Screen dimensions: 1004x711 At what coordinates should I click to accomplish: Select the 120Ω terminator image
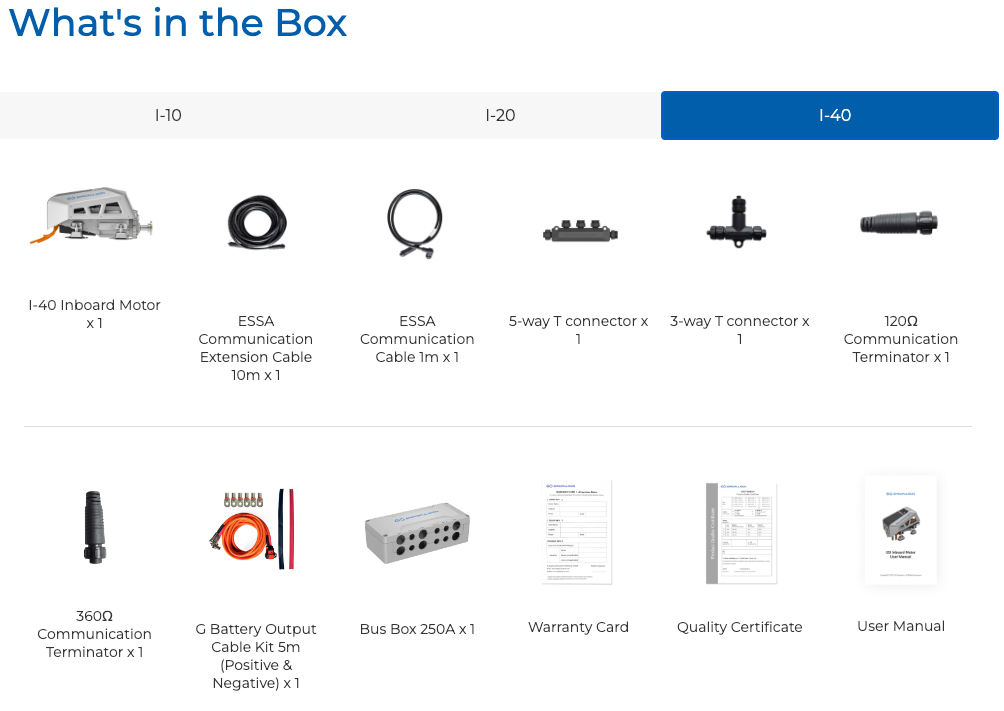tap(900, 223)
